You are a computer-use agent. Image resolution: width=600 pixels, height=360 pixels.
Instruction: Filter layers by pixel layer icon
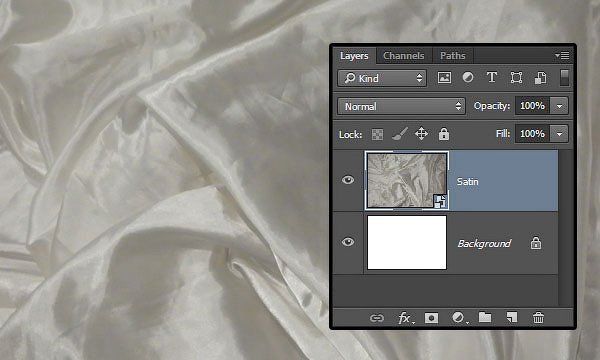[444, 78]
